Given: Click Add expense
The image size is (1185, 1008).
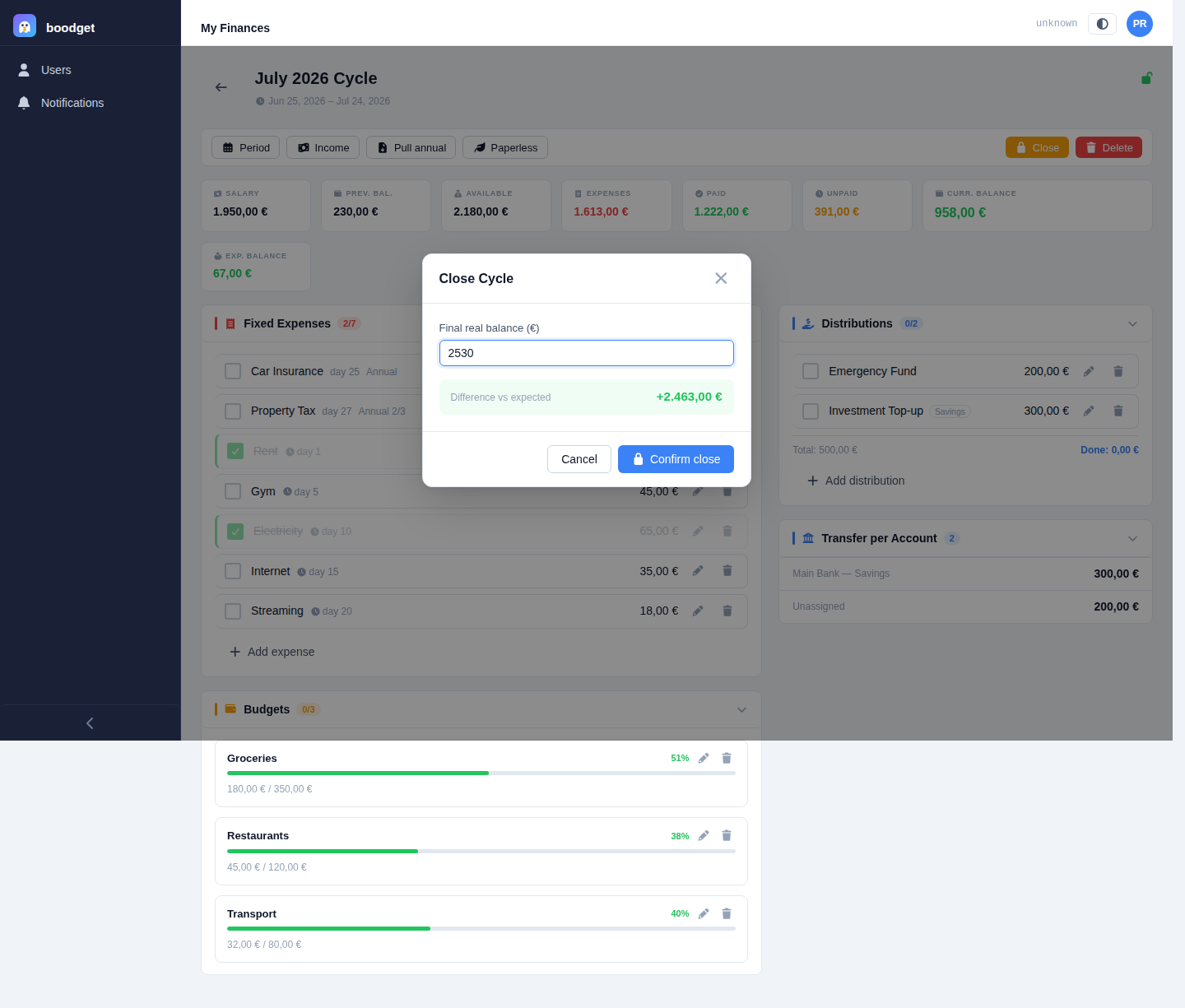Looking at the screenshot, I should pos(272,652).
